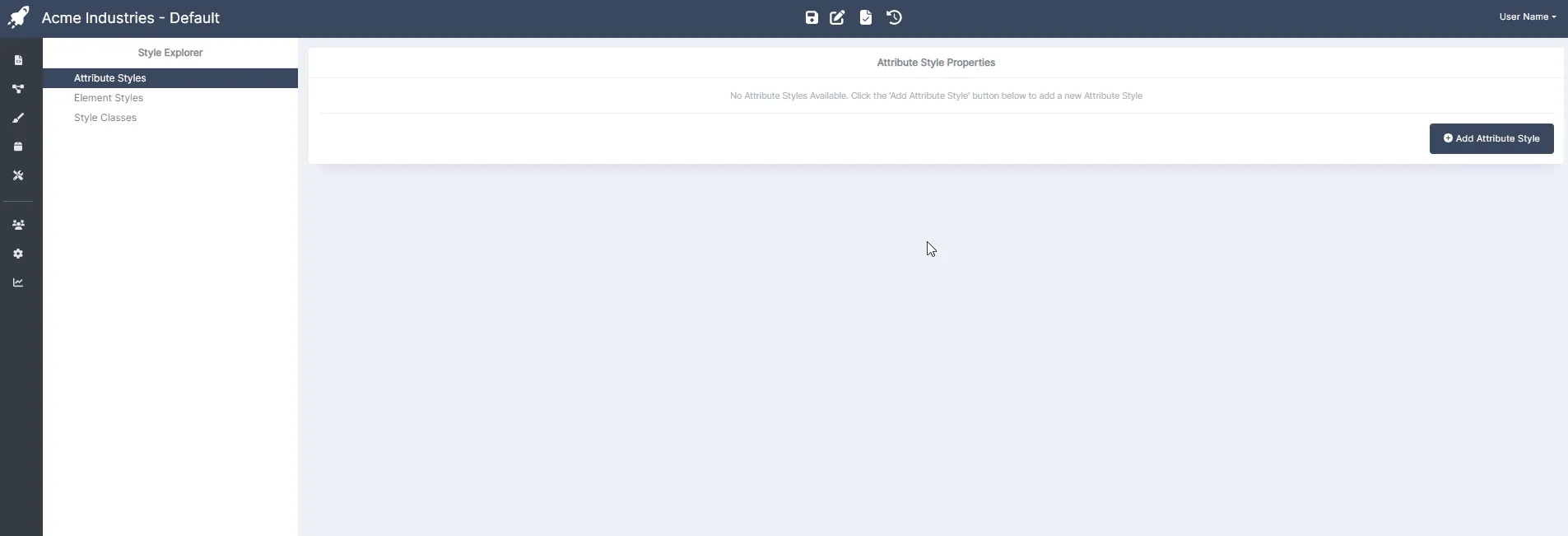Select Style Classes in Style Explorer
The image size is (1568, 536).
105,118
